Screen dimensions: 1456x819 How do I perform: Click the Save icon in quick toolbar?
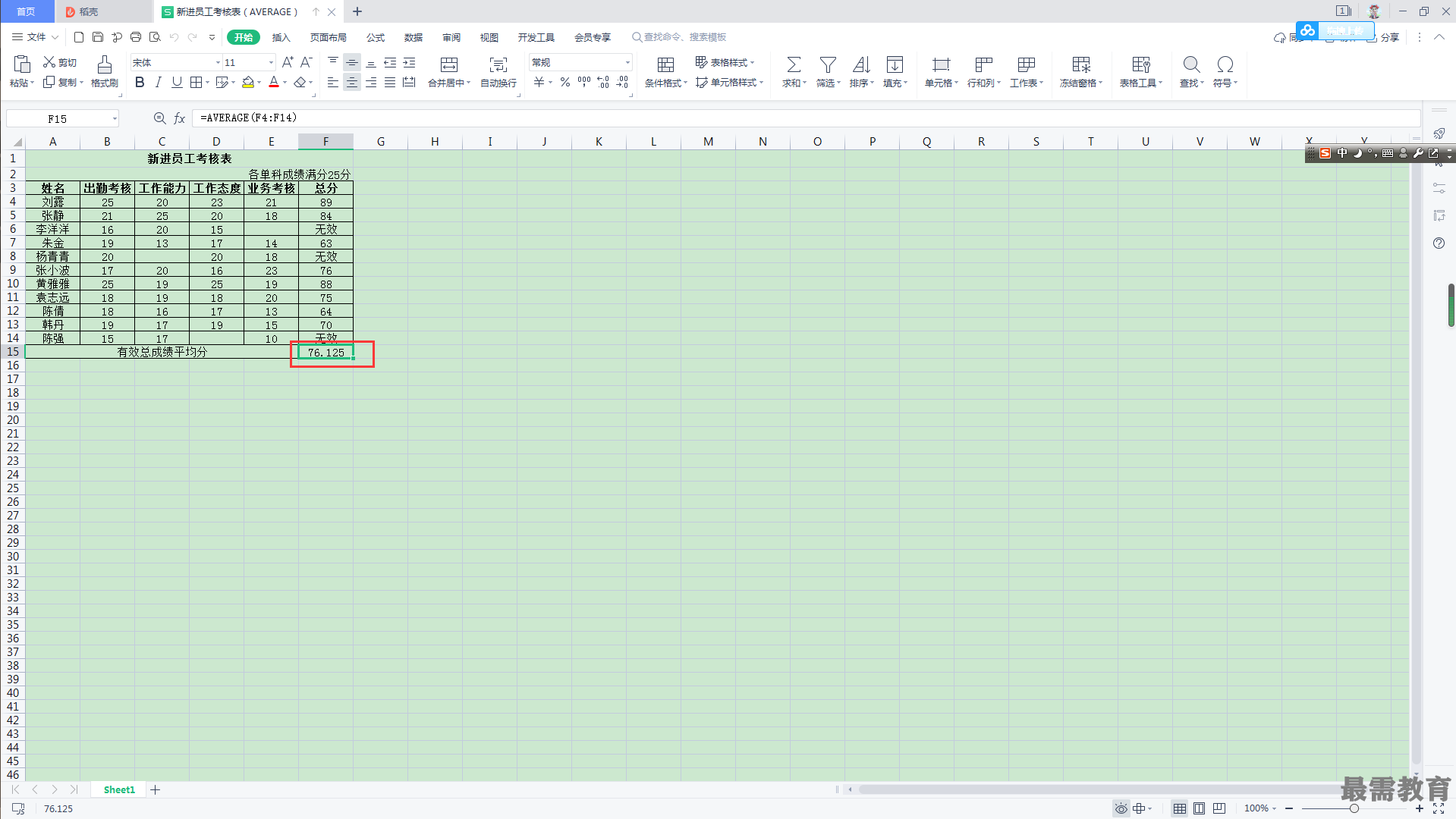[x=98, y=36]
